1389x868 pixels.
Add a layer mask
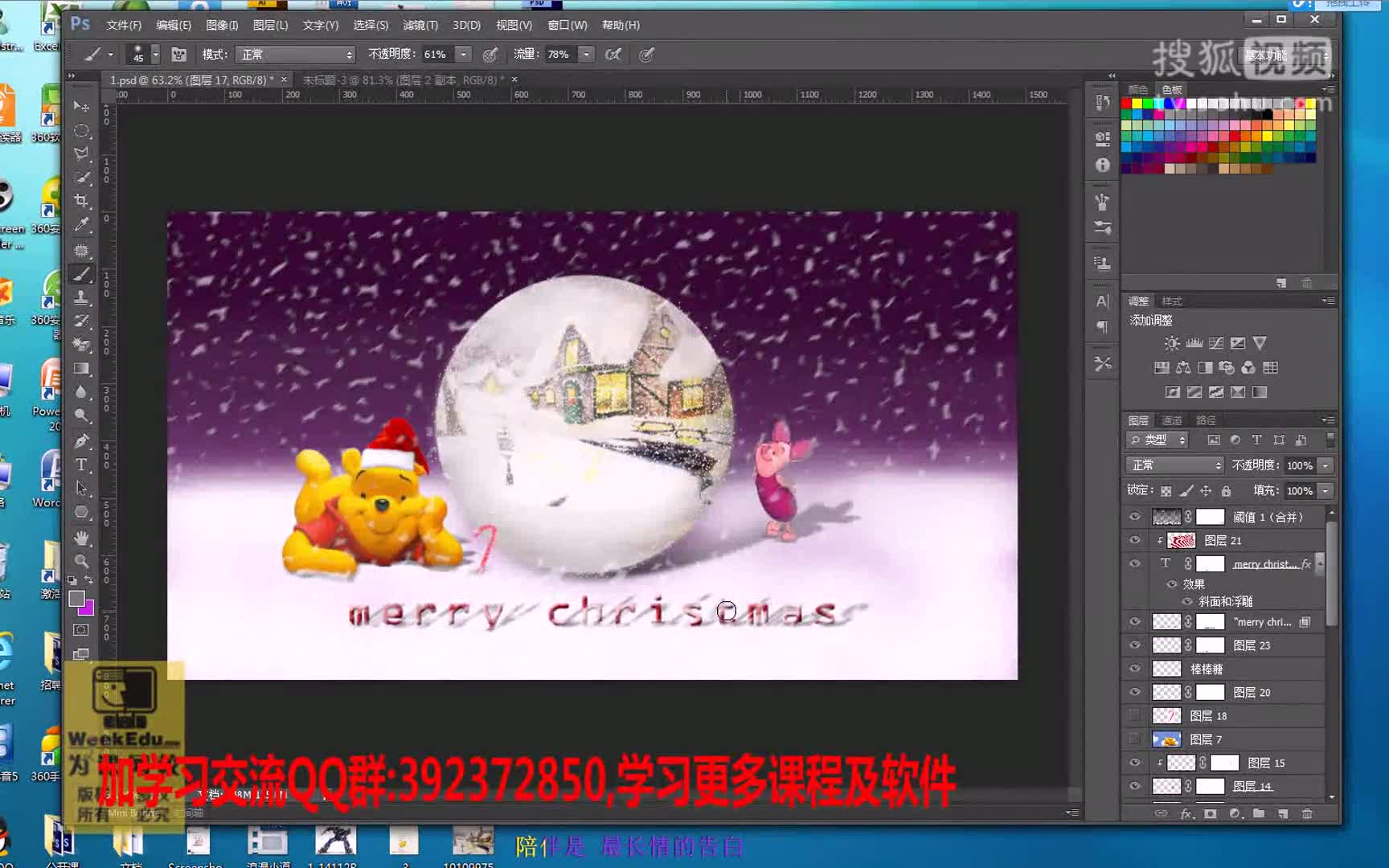pos(1210,813)
